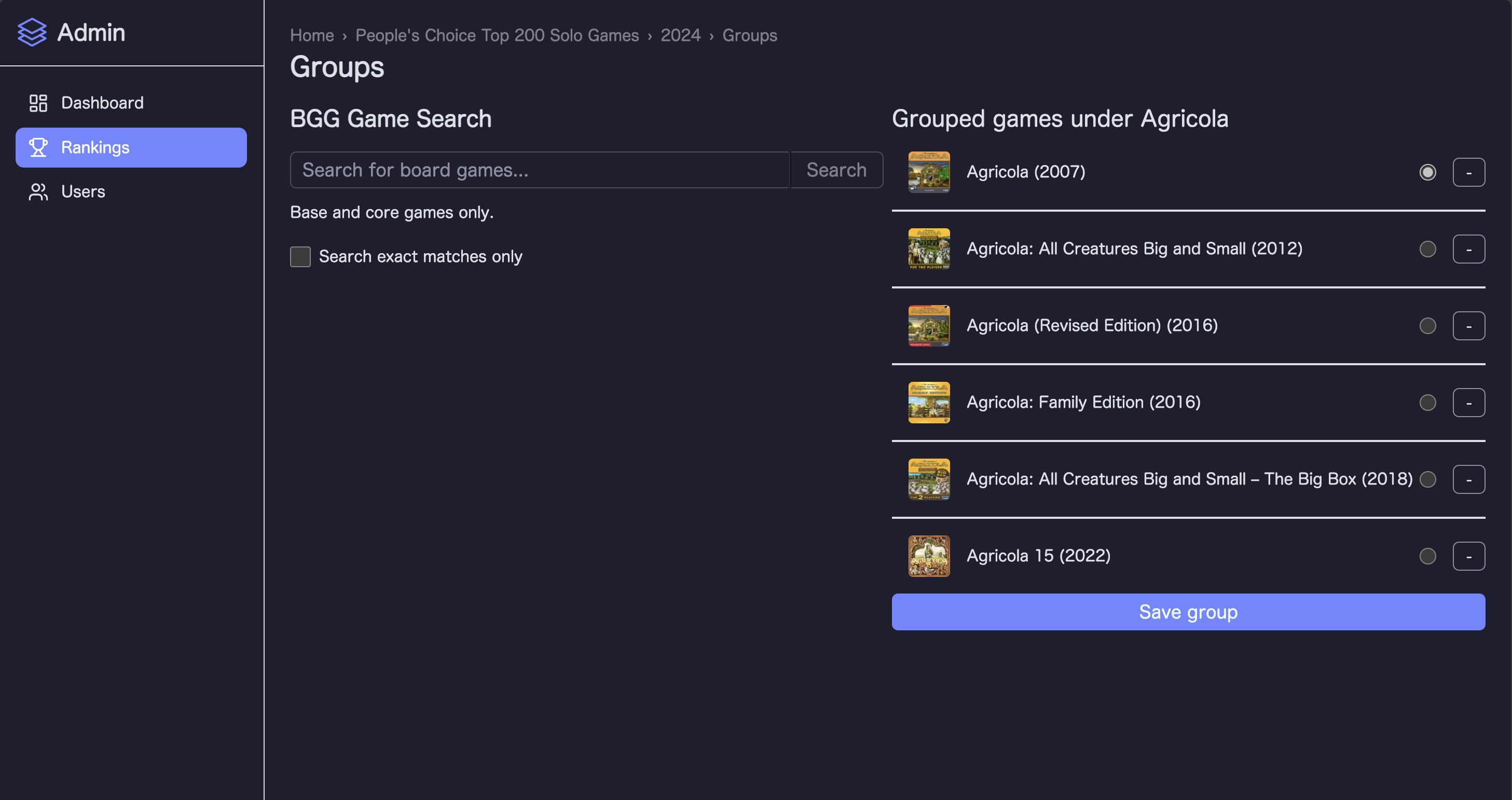Image resolution: width=1512 pixels, height=800 pixels.
Task: Remove Agricola: Family Edition using its minus button
Action: click(x=1468, y=402)
